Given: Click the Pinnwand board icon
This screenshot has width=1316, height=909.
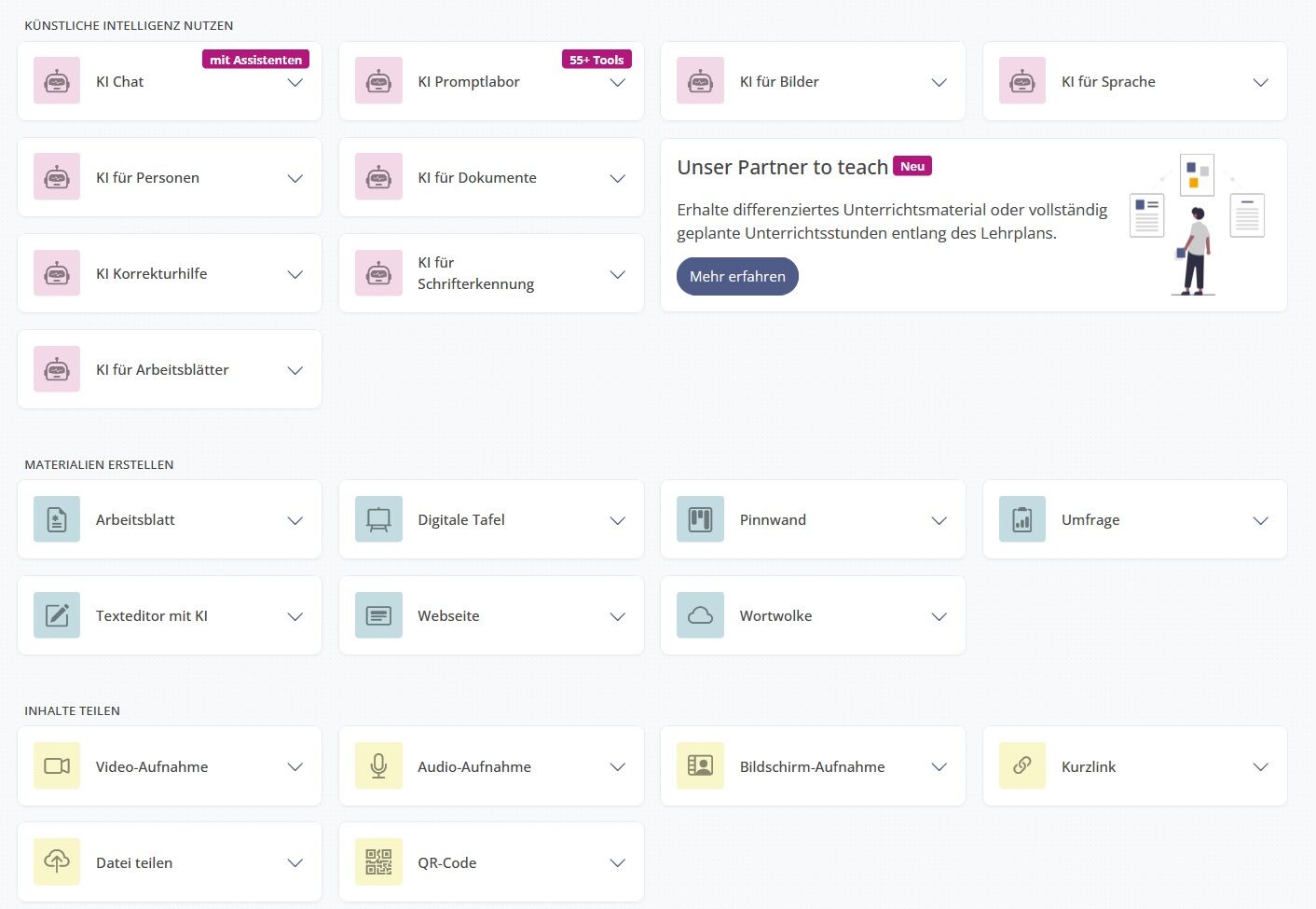Looking at the screenshot, I should click(700, 519).
